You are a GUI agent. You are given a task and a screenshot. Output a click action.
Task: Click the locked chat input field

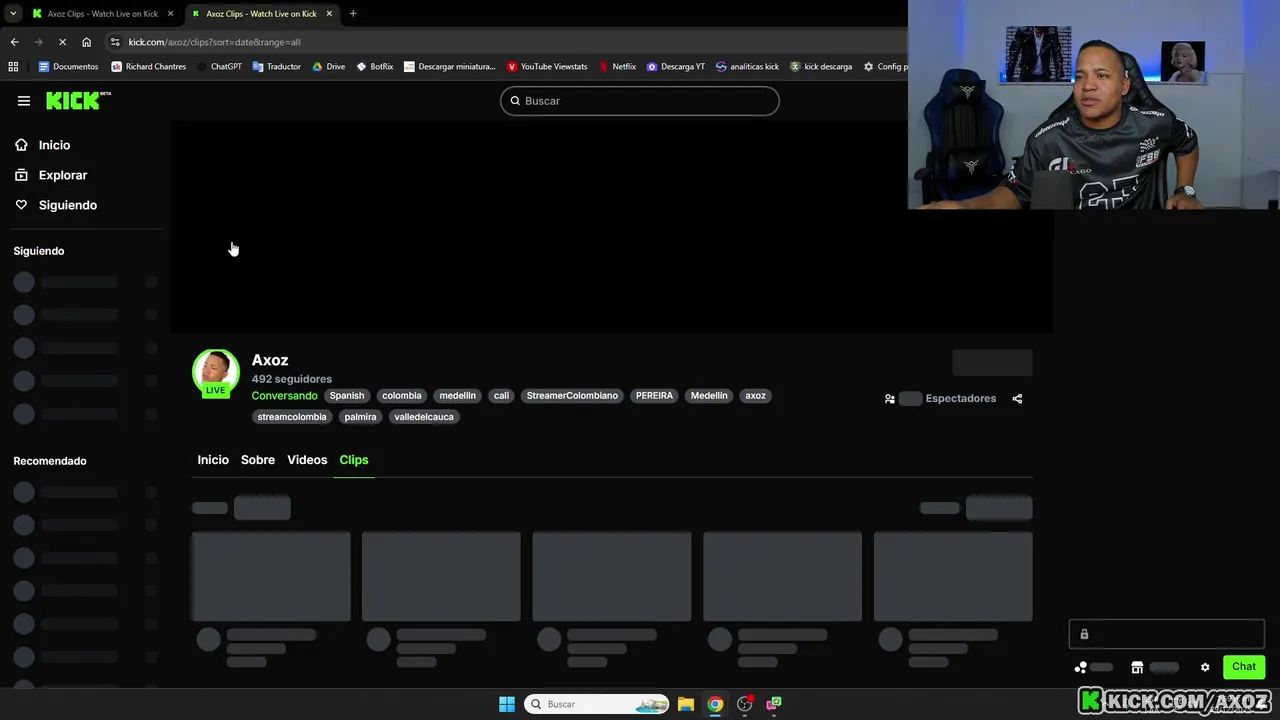point(1167,634)
